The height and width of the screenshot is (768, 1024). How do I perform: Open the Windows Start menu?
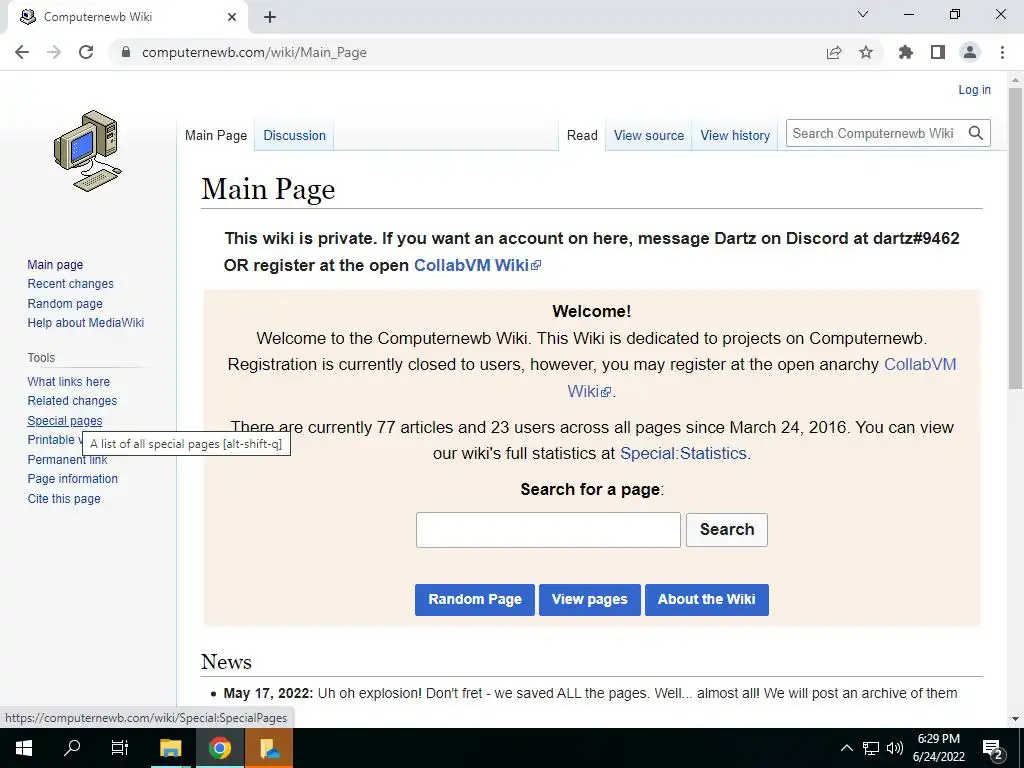(24, 748)
